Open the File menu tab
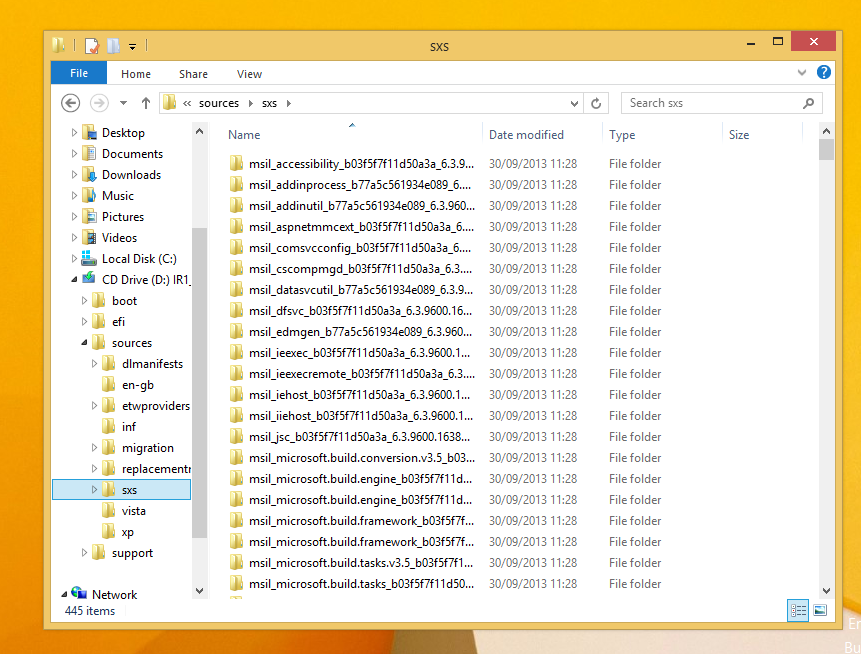The image size is (861, 654). pos(79,73)
